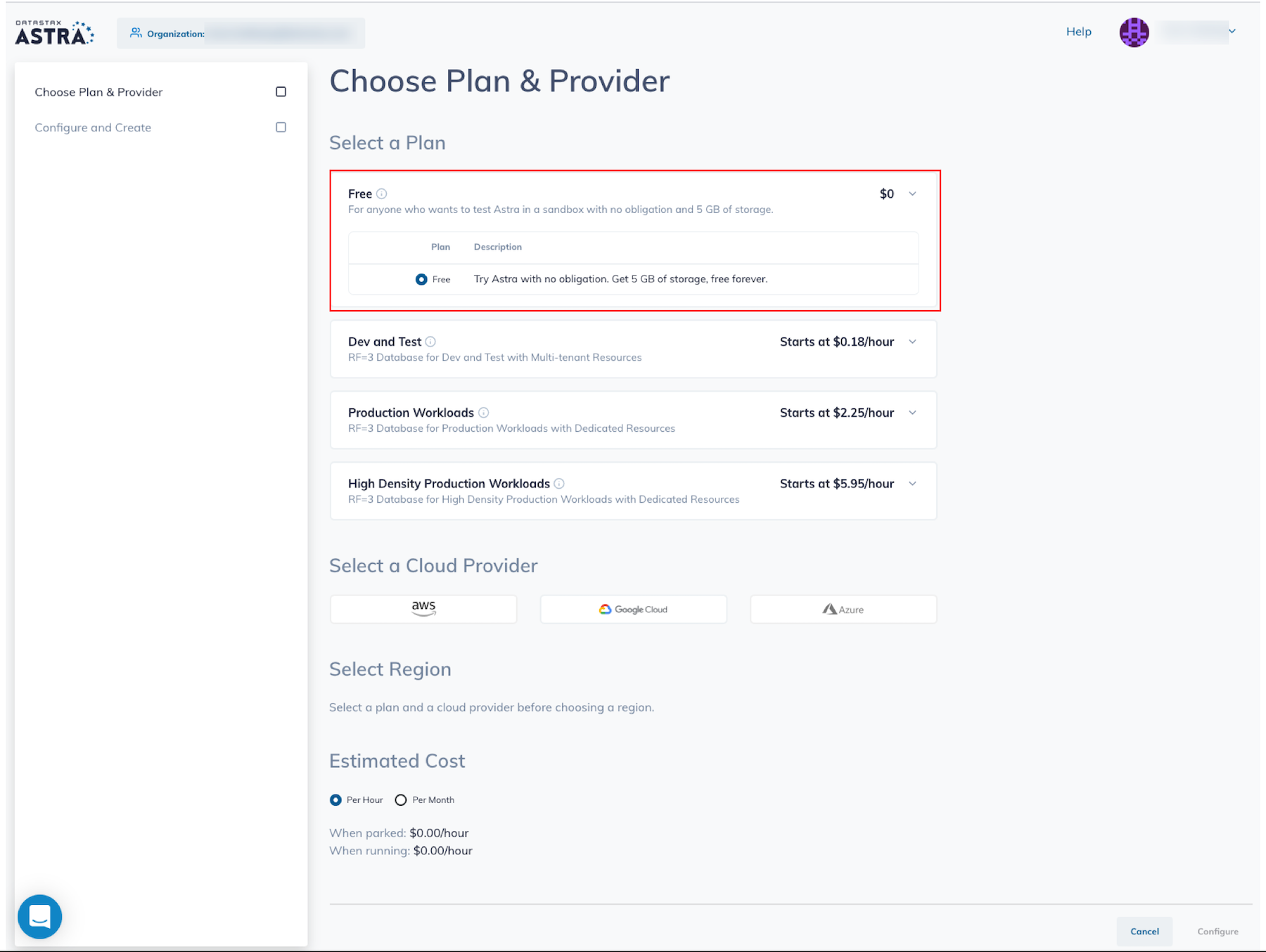
Task: Click Choose Plan & Provider step checkbox
Action: (x=281, y=92)
